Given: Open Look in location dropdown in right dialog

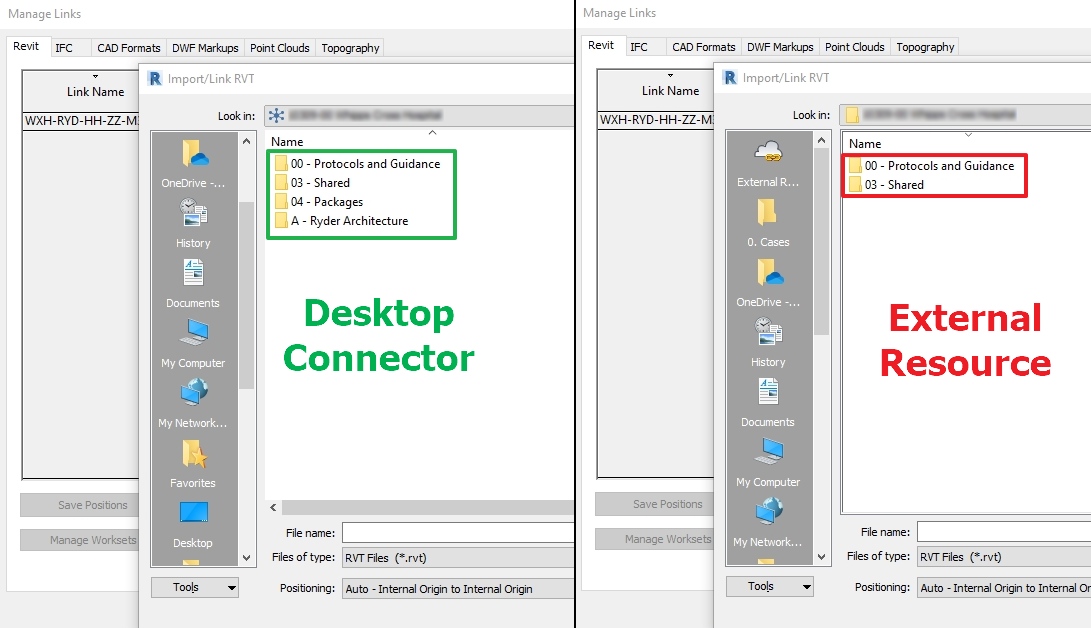Looking at the screenshot, I should tap(965, 115).
